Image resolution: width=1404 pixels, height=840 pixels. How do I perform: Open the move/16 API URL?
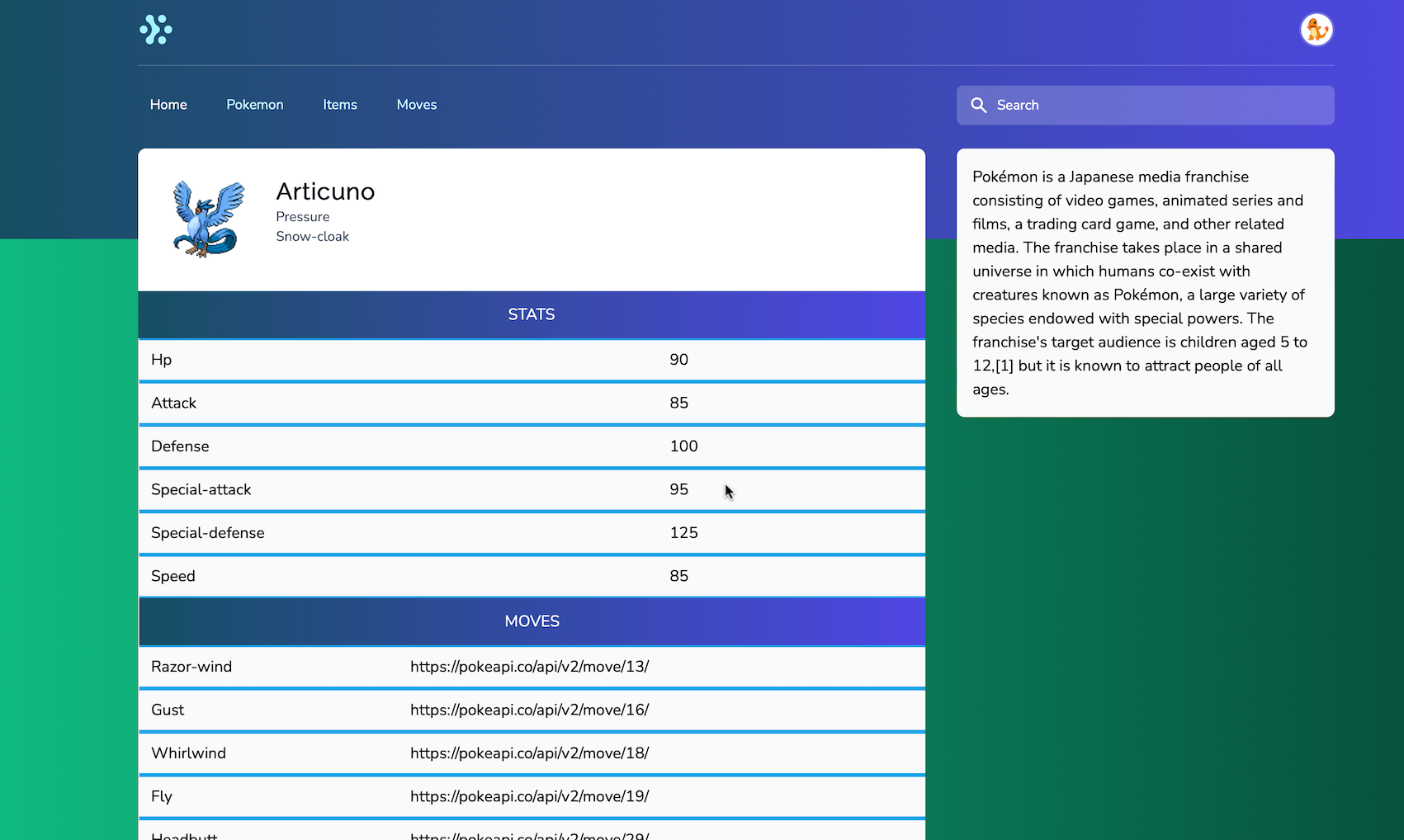tap(530, 710)
